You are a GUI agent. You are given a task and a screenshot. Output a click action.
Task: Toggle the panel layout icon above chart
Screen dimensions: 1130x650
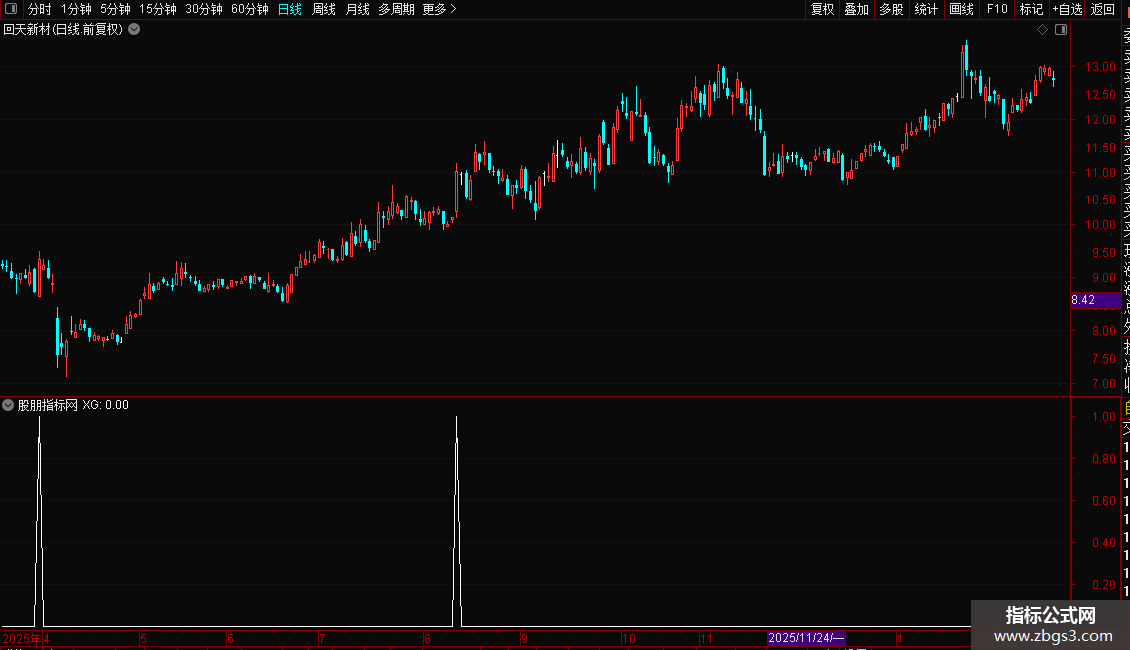tap(1061, 30)
